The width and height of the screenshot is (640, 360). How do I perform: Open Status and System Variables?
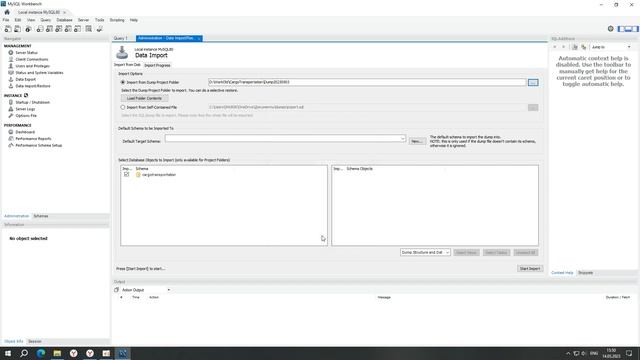[x=39, y=73]
